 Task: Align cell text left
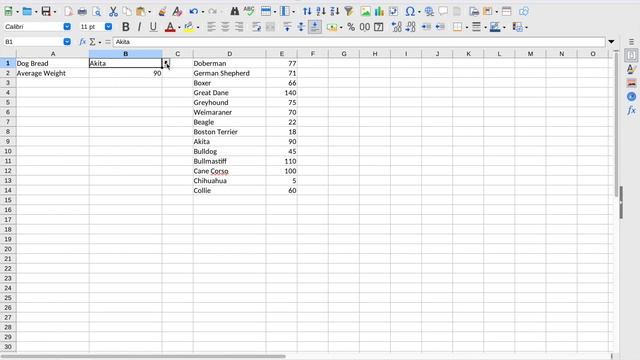[211, 27]
